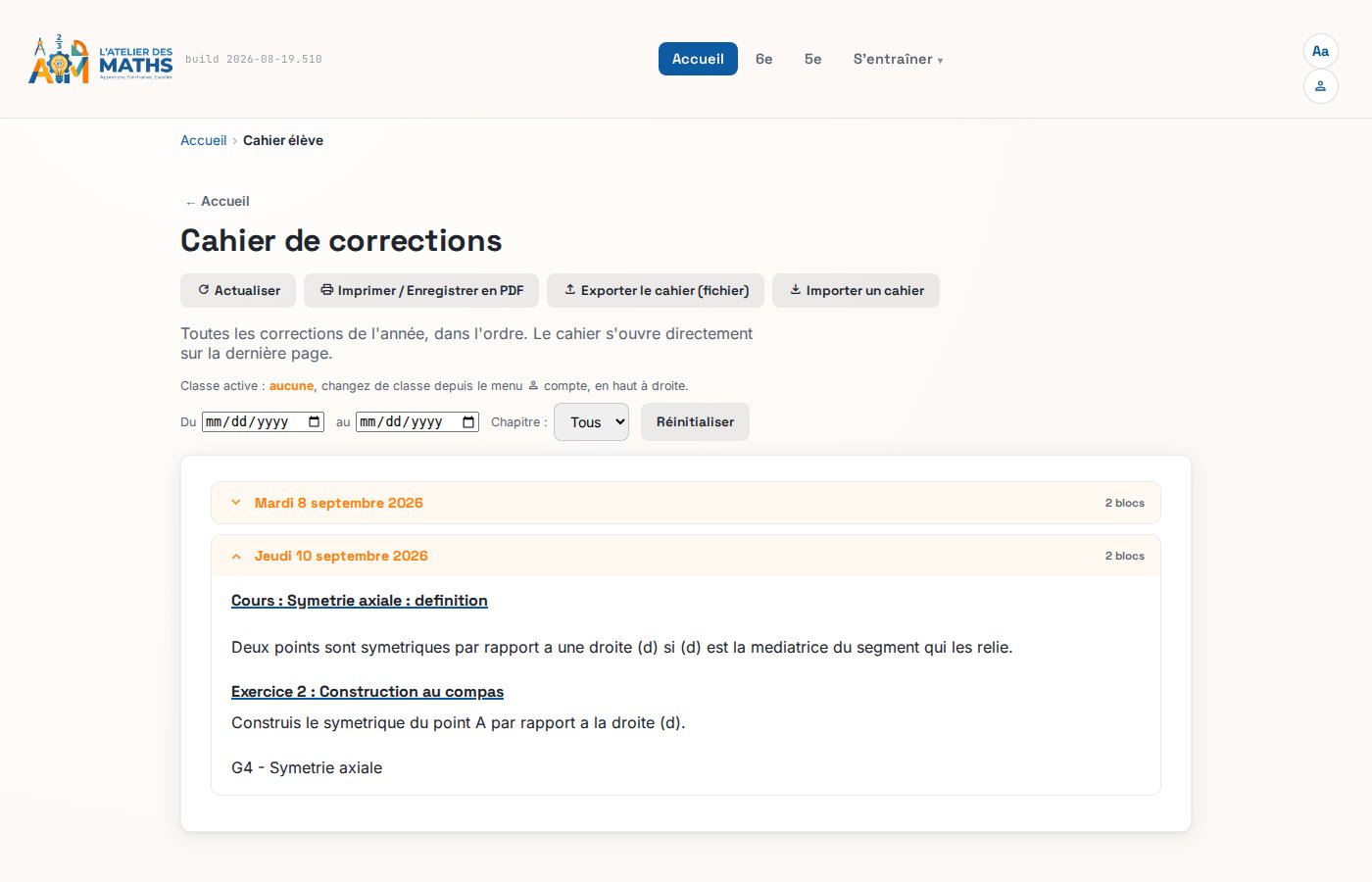Click Imprimer / Enregistrer en PDF
The height and width of the screenshot is (882, 1372).
click(x=421, y=290)
